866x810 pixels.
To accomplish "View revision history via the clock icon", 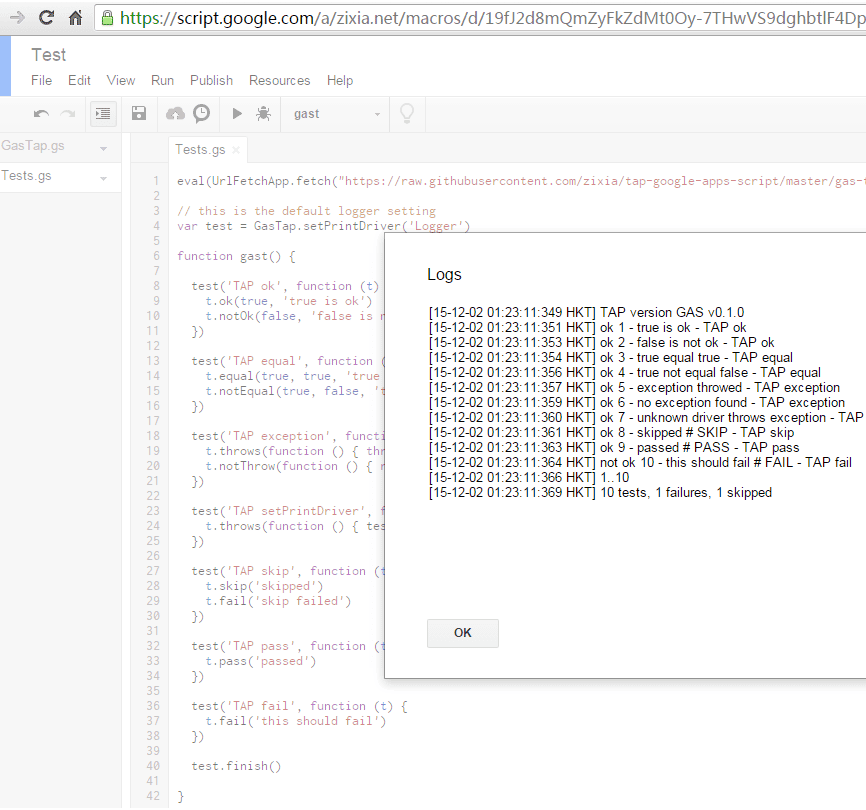I will coord(200,113).
